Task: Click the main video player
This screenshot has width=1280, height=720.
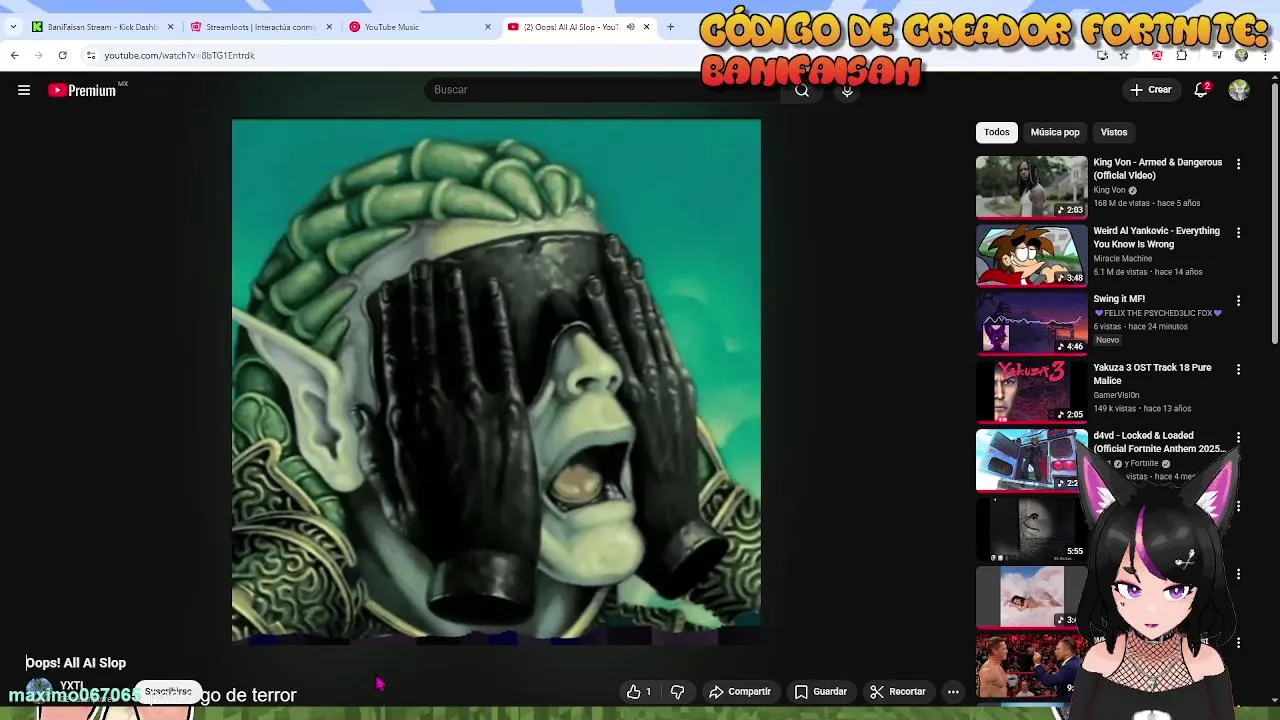Action: tap(496, 381)
